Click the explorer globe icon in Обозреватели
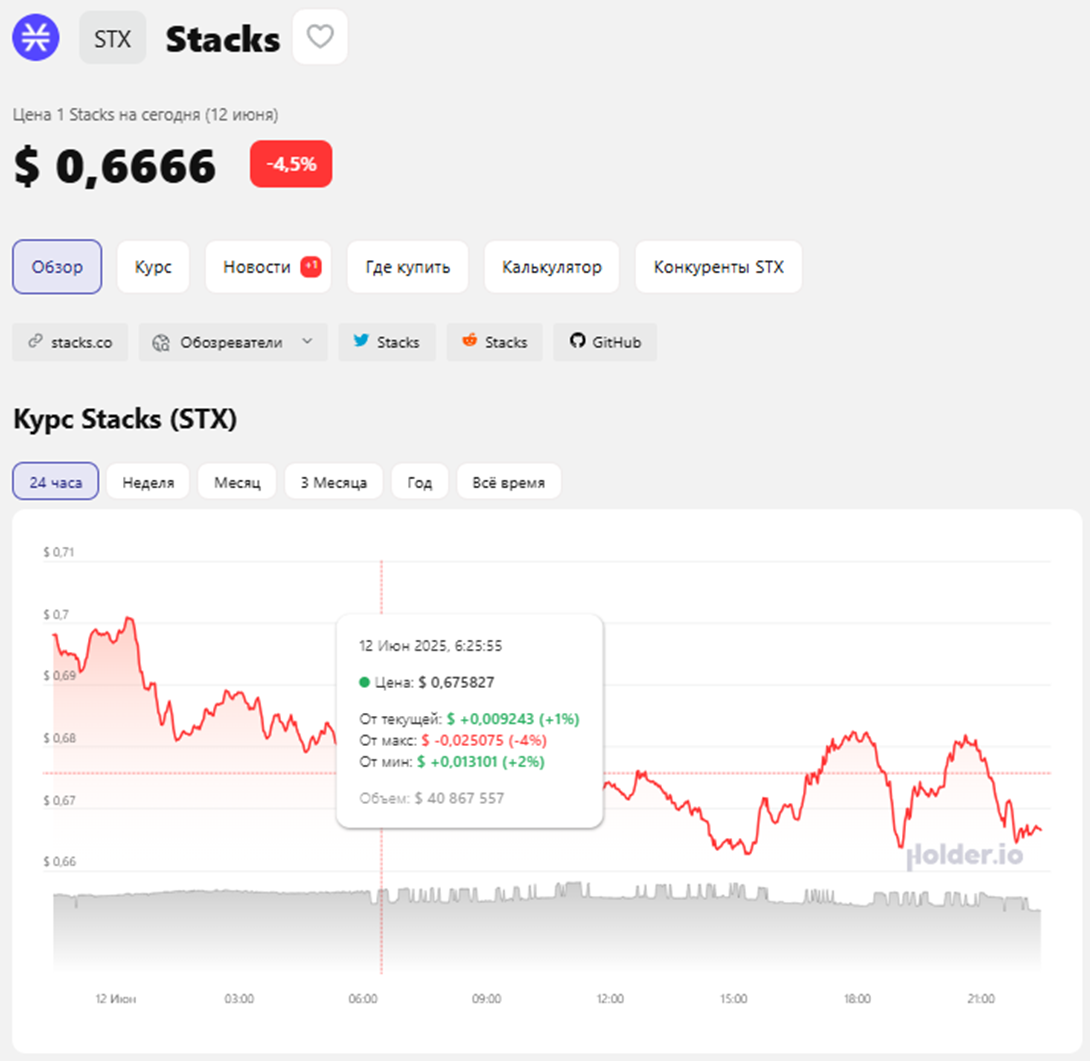The width and height of the screenshot is (1090, 1061). click(x=161, y=342)
